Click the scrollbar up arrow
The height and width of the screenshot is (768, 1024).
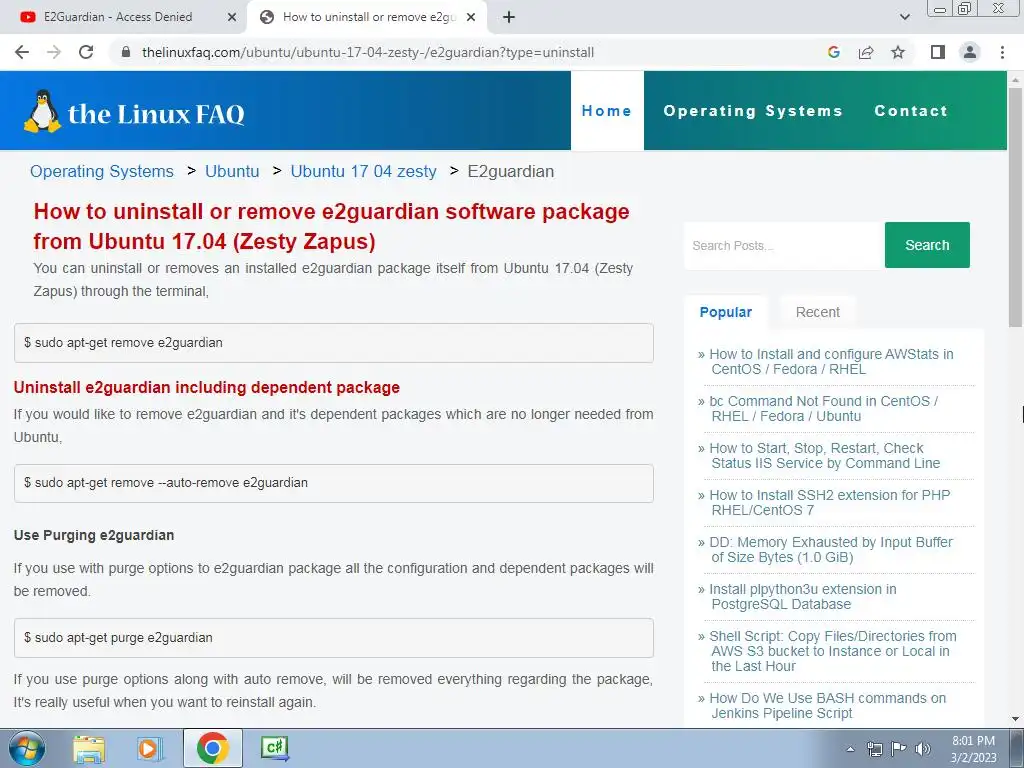pyautogui.click(x=1015, y=80)
